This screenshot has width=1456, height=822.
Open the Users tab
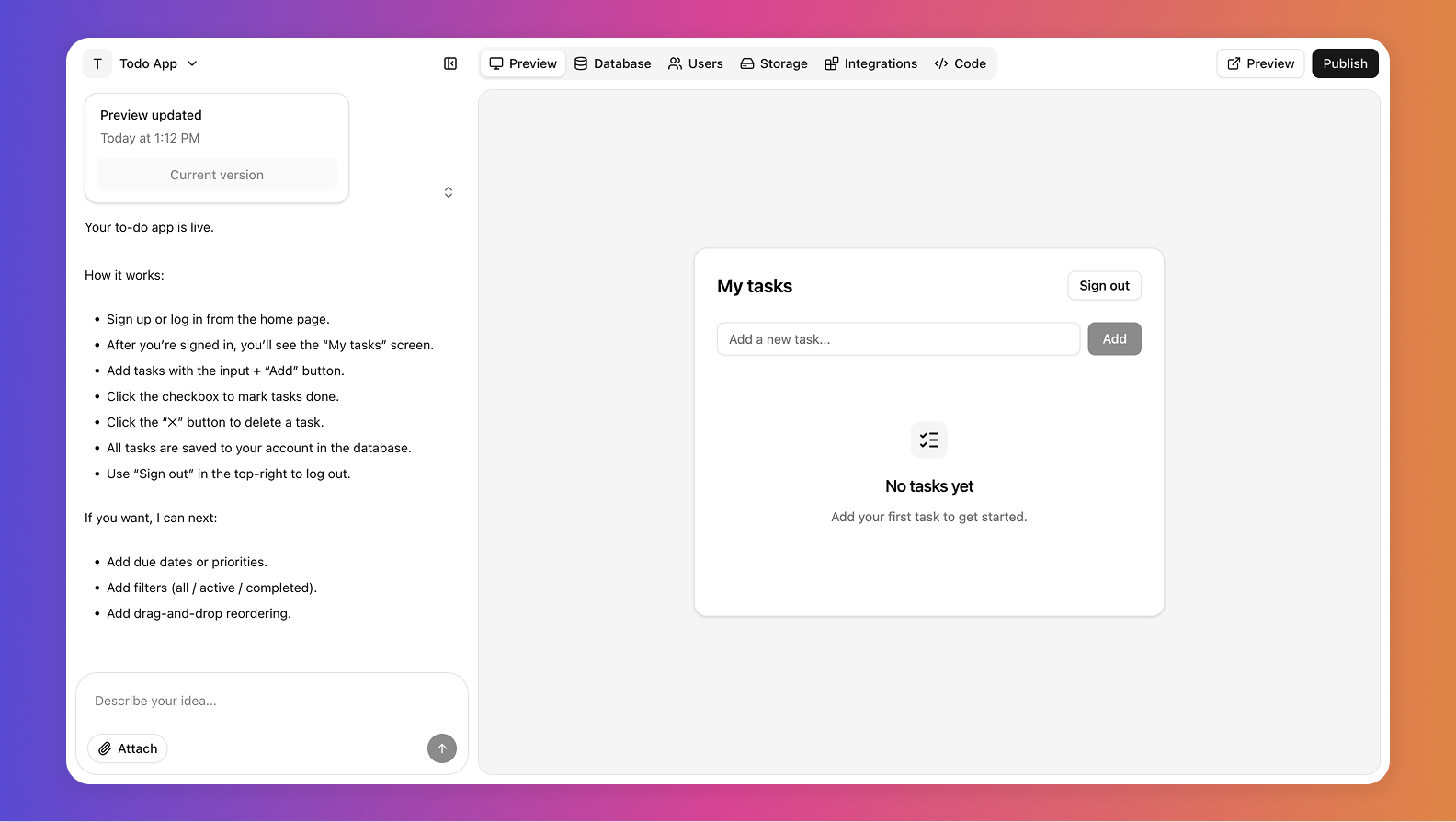[x=696, y=63]
